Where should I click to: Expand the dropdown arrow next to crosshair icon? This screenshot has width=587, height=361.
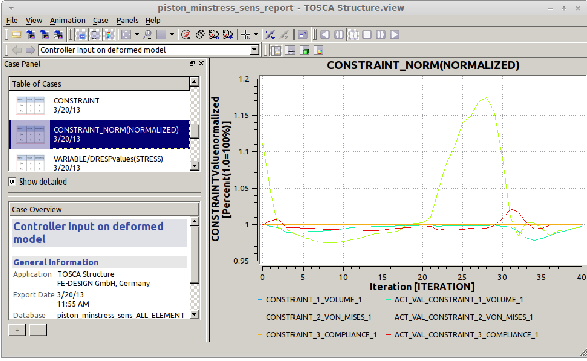click(256, 35)
